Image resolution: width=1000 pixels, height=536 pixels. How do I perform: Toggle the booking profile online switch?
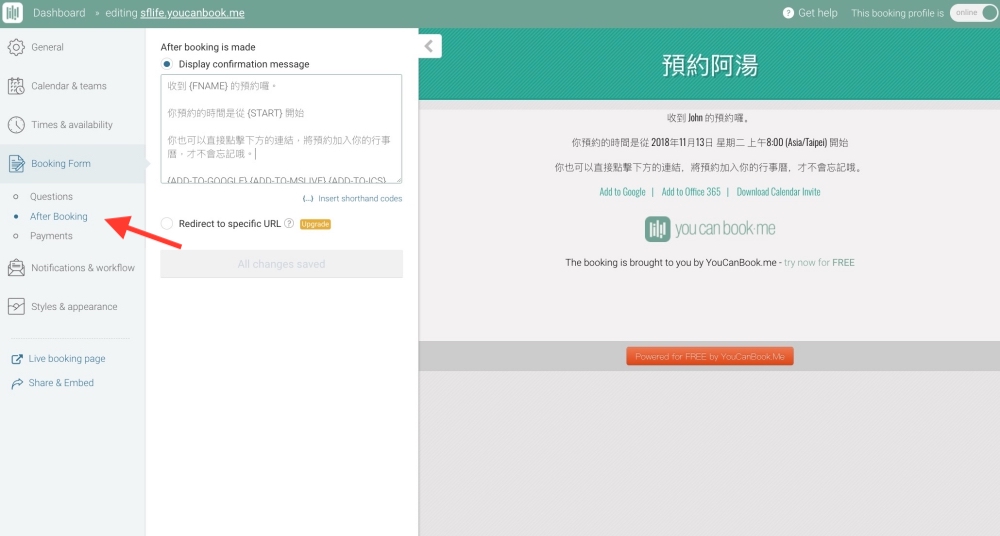pos(973,13)
